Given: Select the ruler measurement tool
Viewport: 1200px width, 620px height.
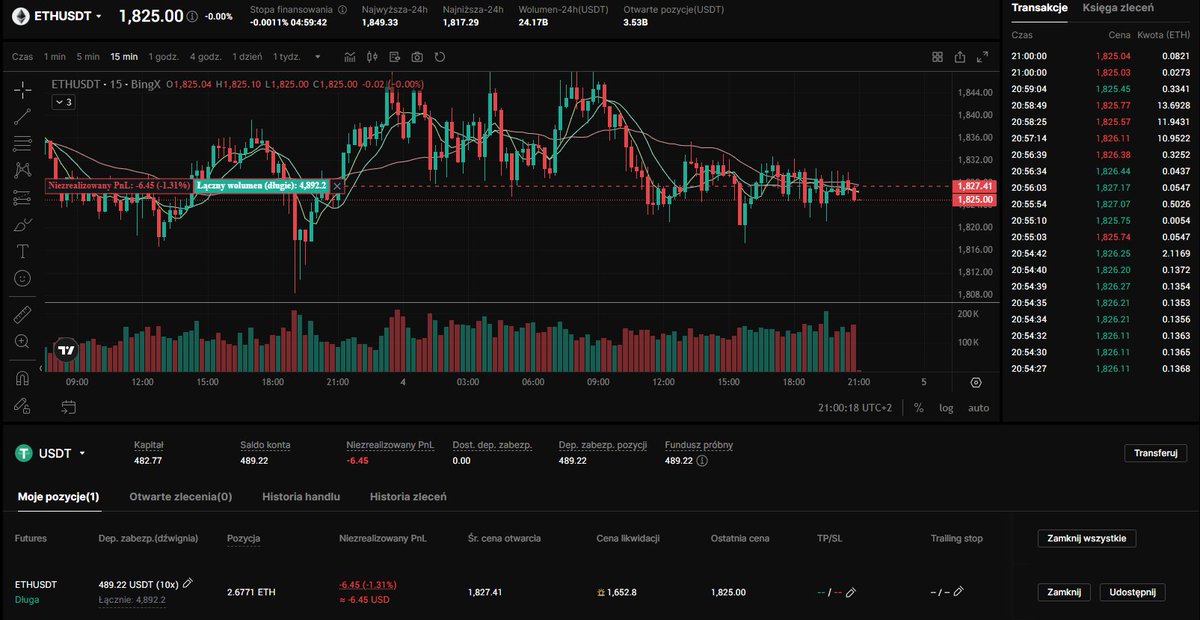Looking at the screenshot, I should click(22, 313).
